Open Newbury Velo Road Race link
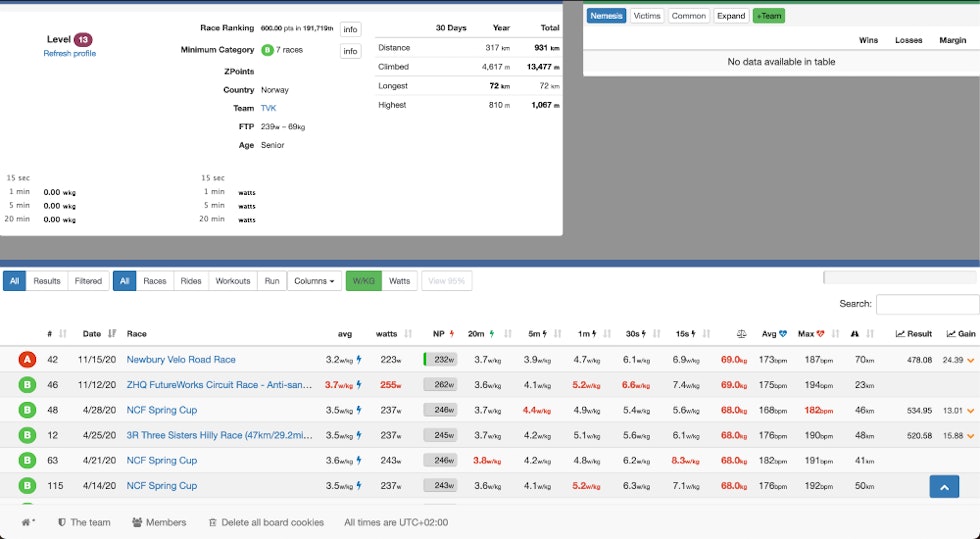 181,360
